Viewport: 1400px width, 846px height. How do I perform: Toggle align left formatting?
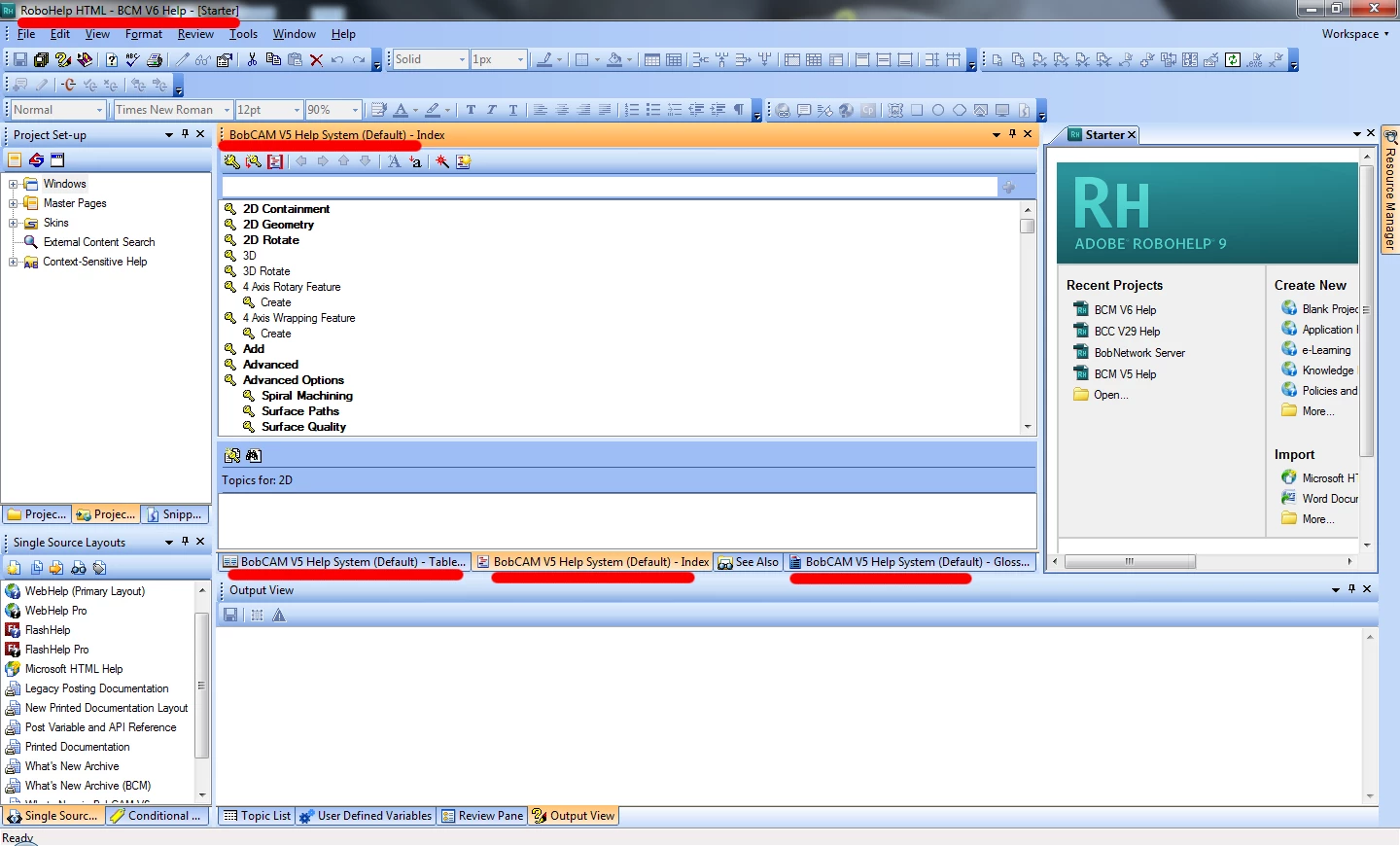point(541,110)
